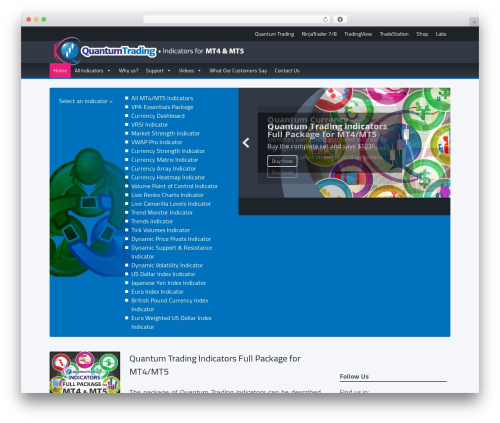The height and width of the screenshot is (423, 500).
Task: Expand the Support dropdown menu
Action: coord(158,71)
